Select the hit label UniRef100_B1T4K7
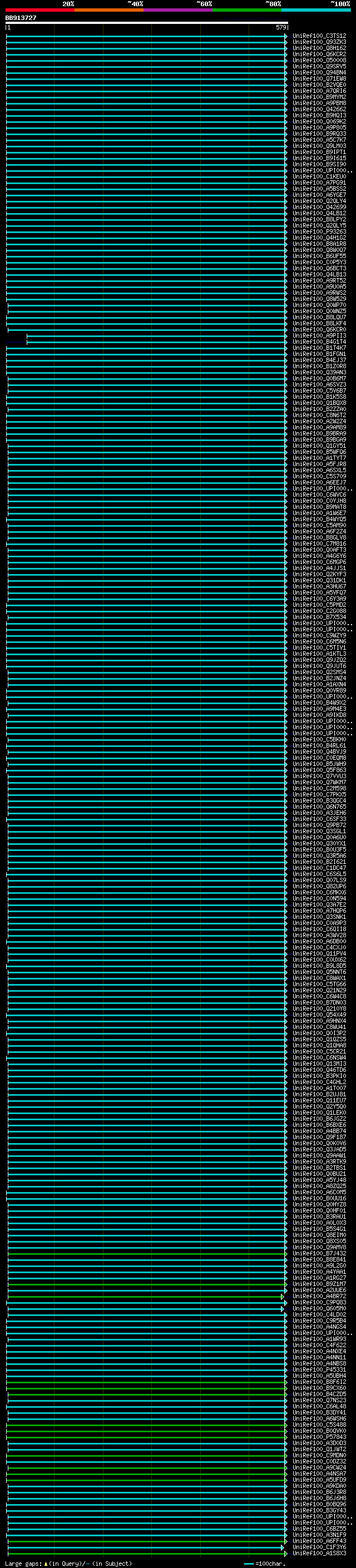The image size is (356, 1568). pos(319,348)
